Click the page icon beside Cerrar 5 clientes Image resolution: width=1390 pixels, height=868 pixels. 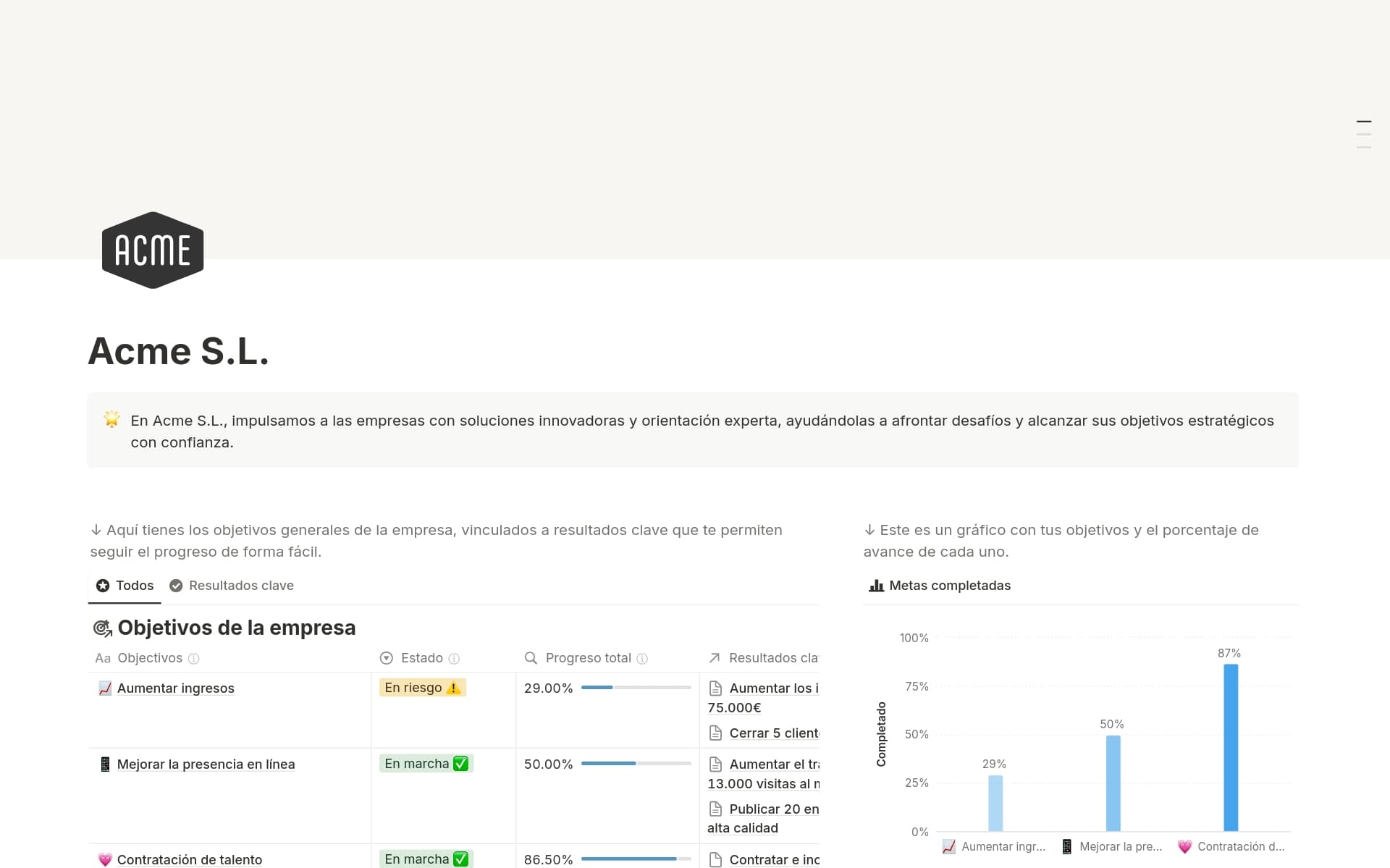tap(717, 733)
